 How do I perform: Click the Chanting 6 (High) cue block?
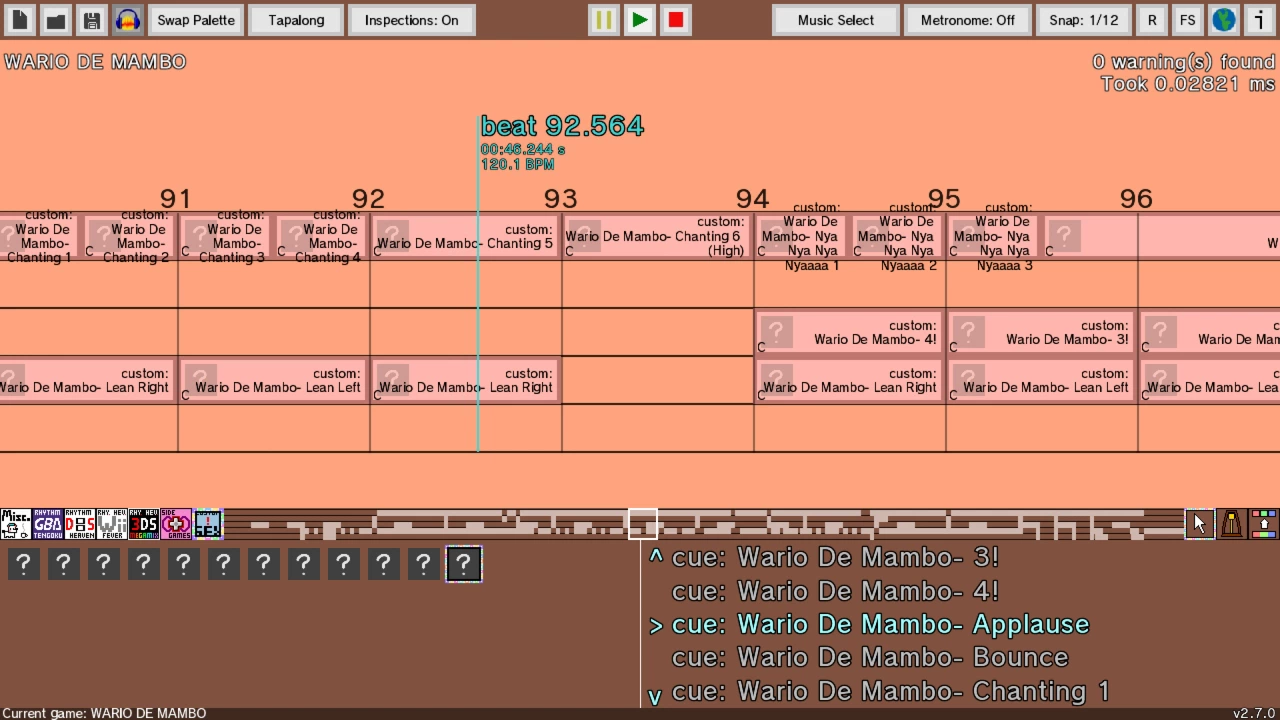coord(656,236)
